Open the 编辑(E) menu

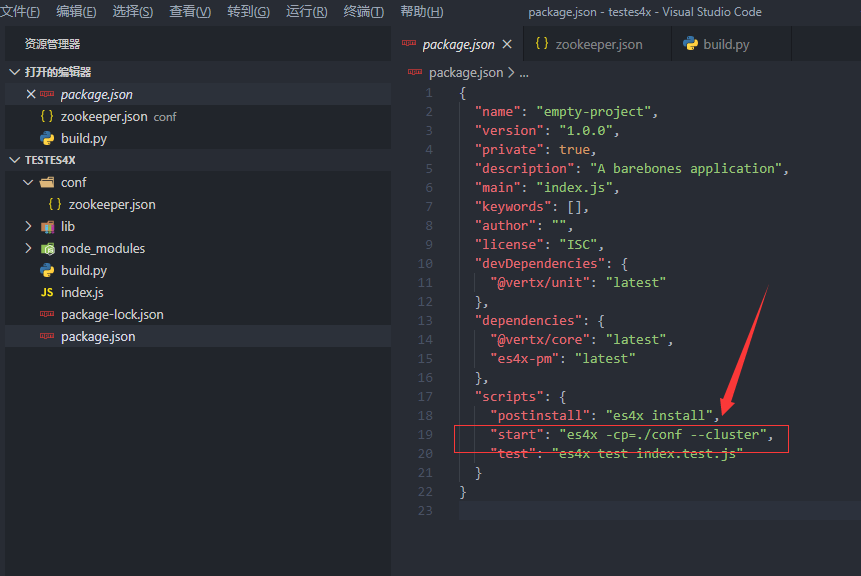pos(76,12)
